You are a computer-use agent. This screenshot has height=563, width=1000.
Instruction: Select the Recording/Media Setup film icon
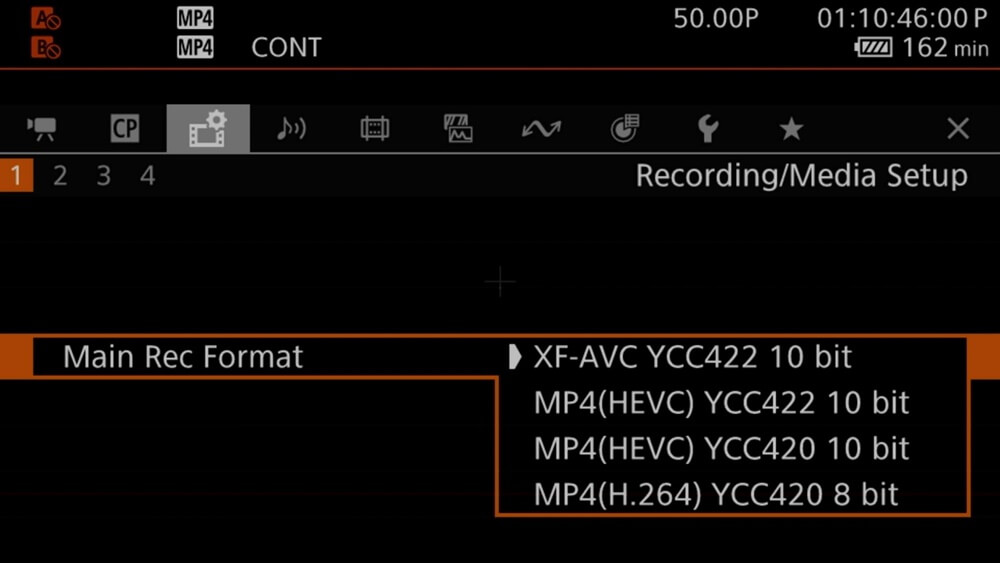click(x=208, y=129)
